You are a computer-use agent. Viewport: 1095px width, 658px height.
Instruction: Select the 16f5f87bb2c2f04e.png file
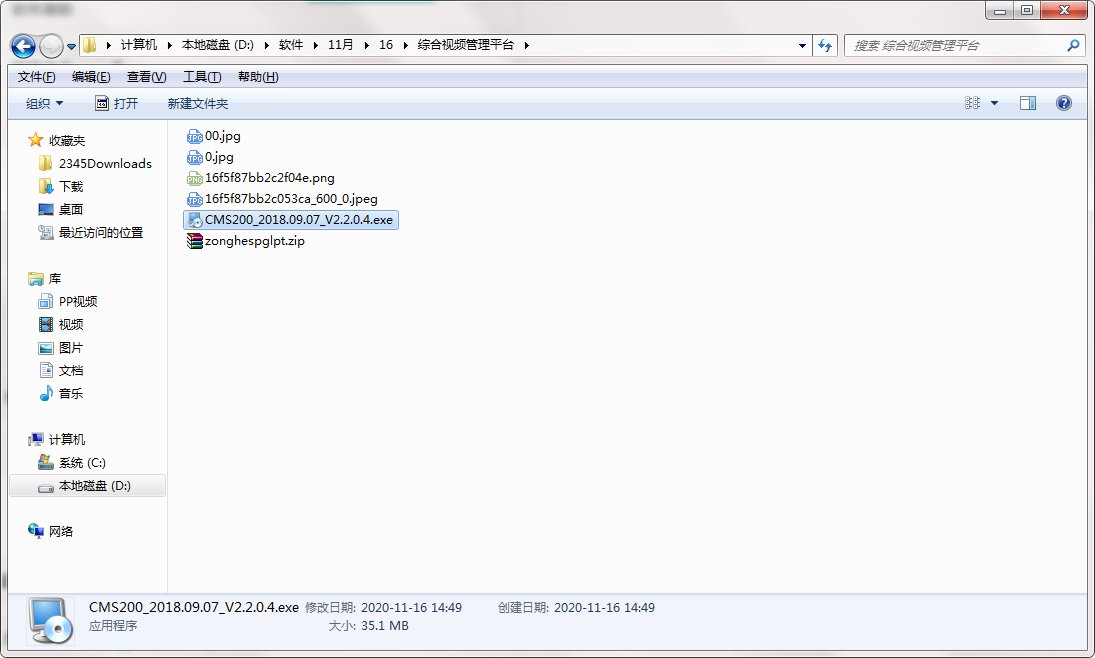tap(260, 178)
